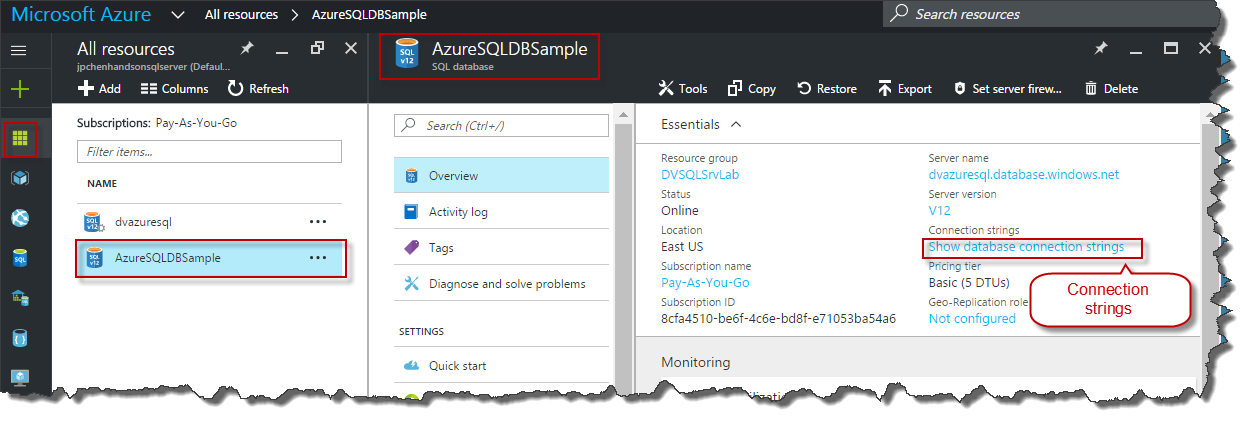Click Show database connection strings
1254x426 pixels.
click(x=1026, y=247)
